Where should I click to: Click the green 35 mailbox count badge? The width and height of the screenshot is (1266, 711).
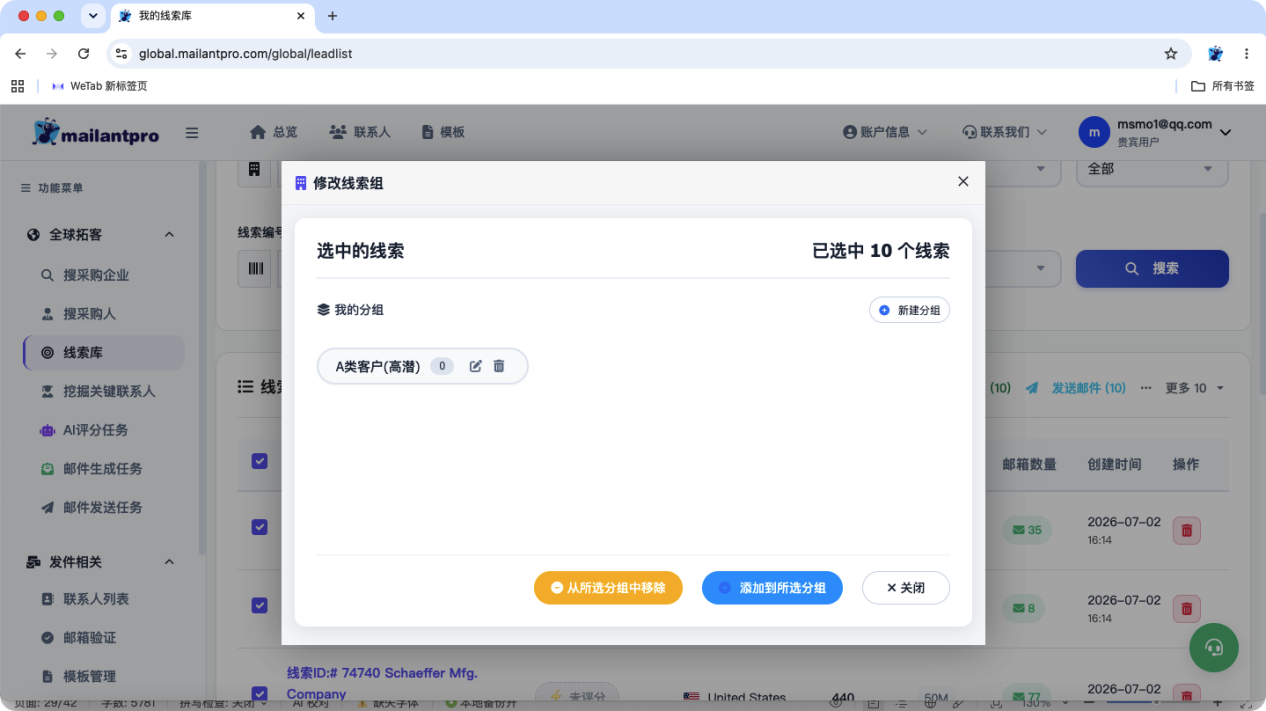click(1027, 530)
